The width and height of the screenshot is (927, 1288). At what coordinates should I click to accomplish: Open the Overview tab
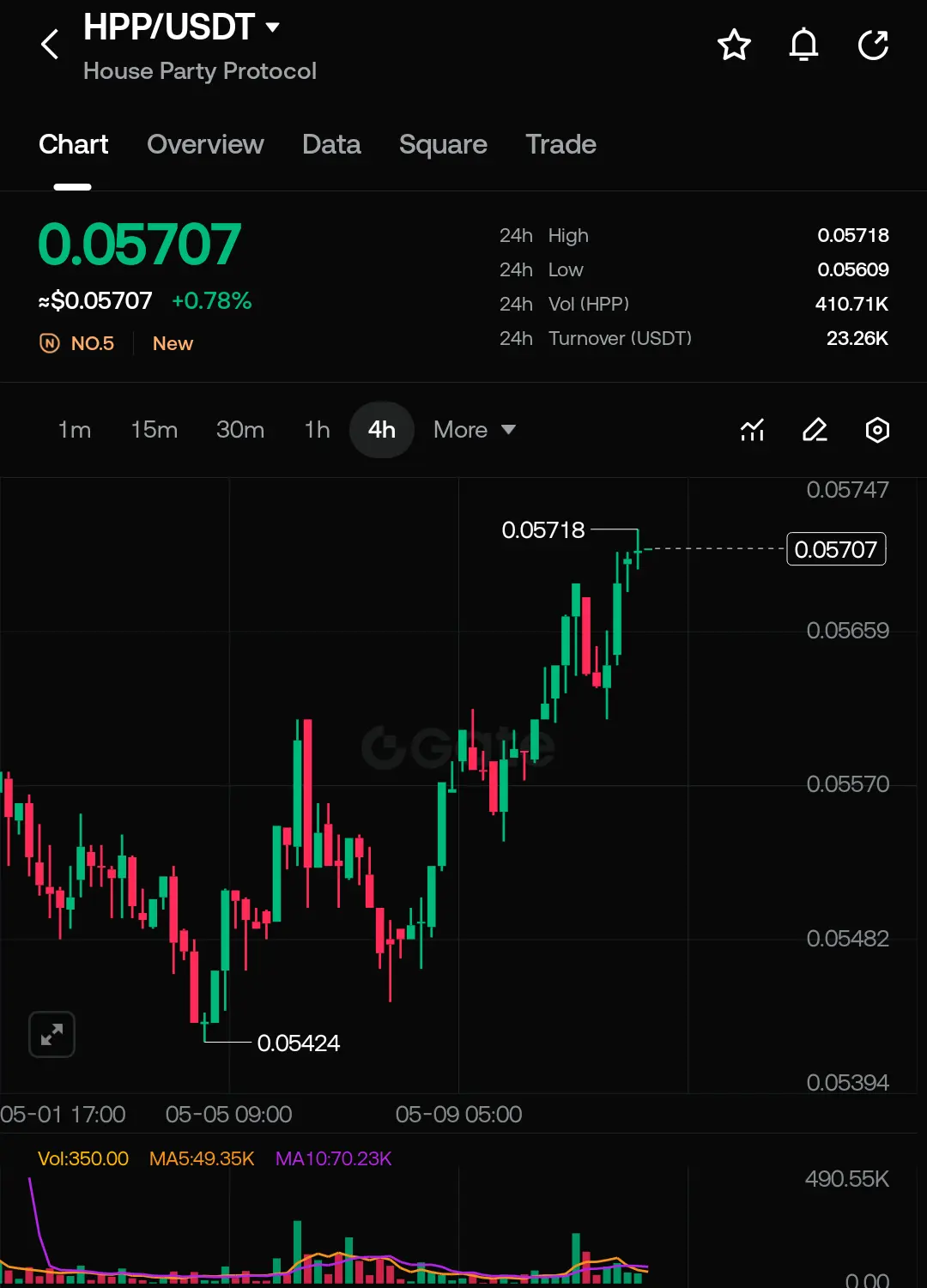pos(205,144)
